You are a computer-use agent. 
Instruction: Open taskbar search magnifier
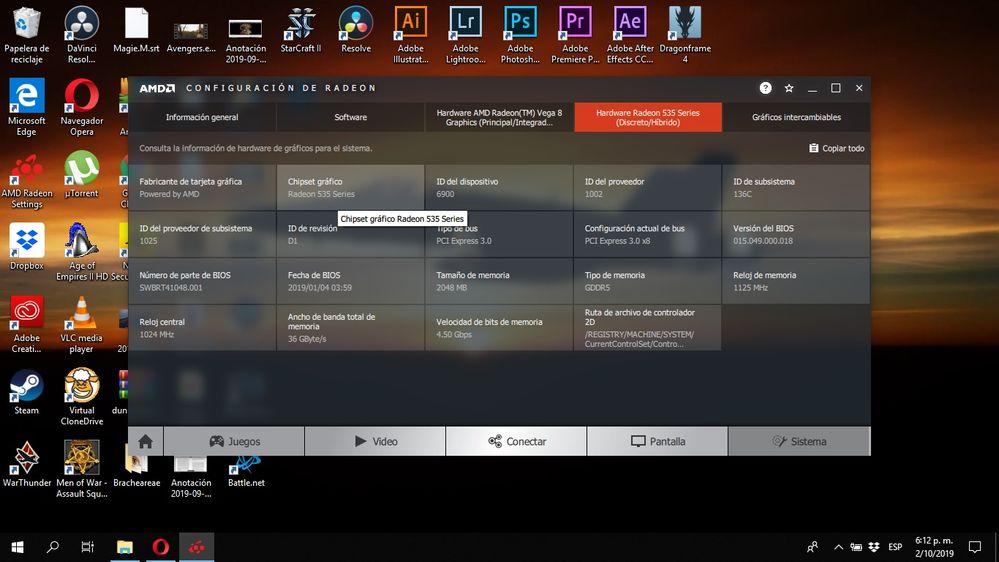click(x=53, y=547)
